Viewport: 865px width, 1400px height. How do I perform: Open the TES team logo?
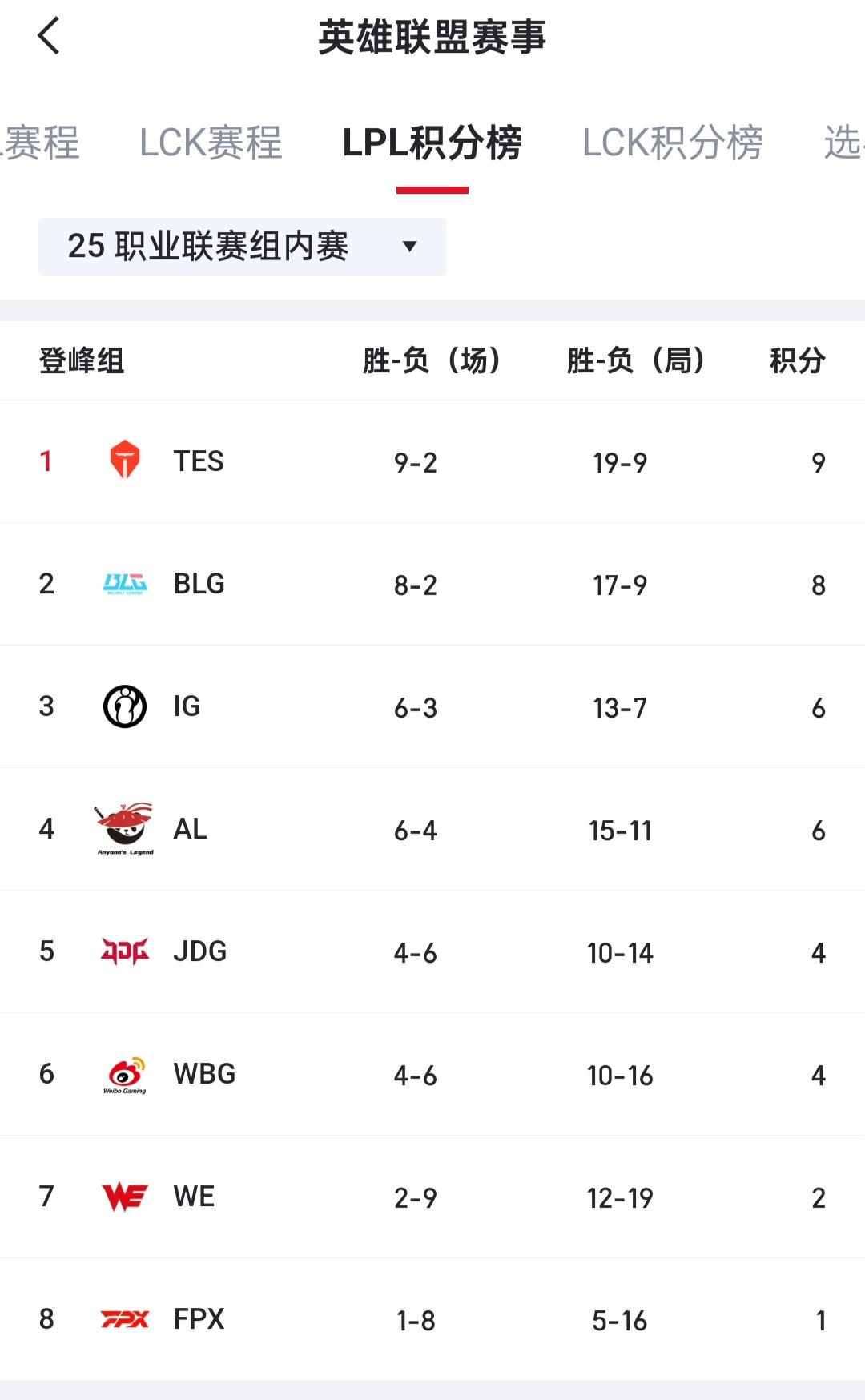pos(125,461)
